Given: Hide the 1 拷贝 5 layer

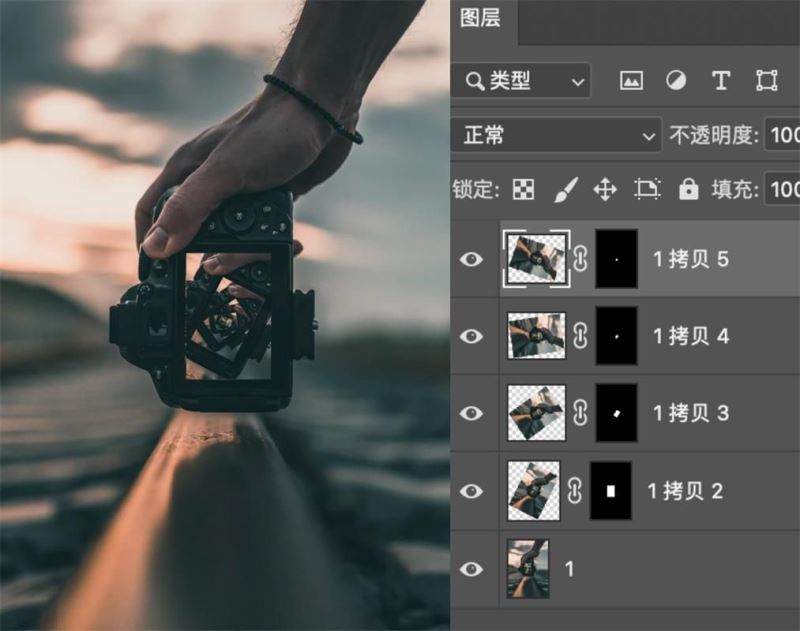Looking at the screenshot, I should coord(471,260).
